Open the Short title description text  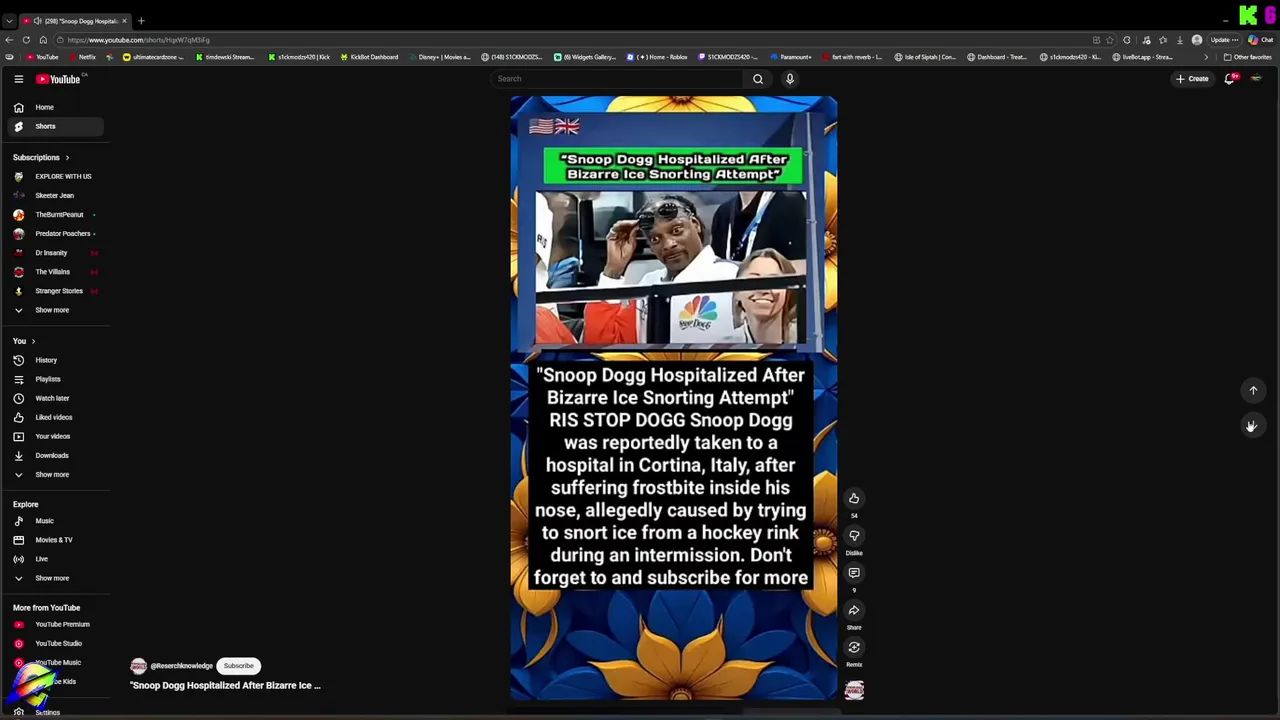point(226,686)
